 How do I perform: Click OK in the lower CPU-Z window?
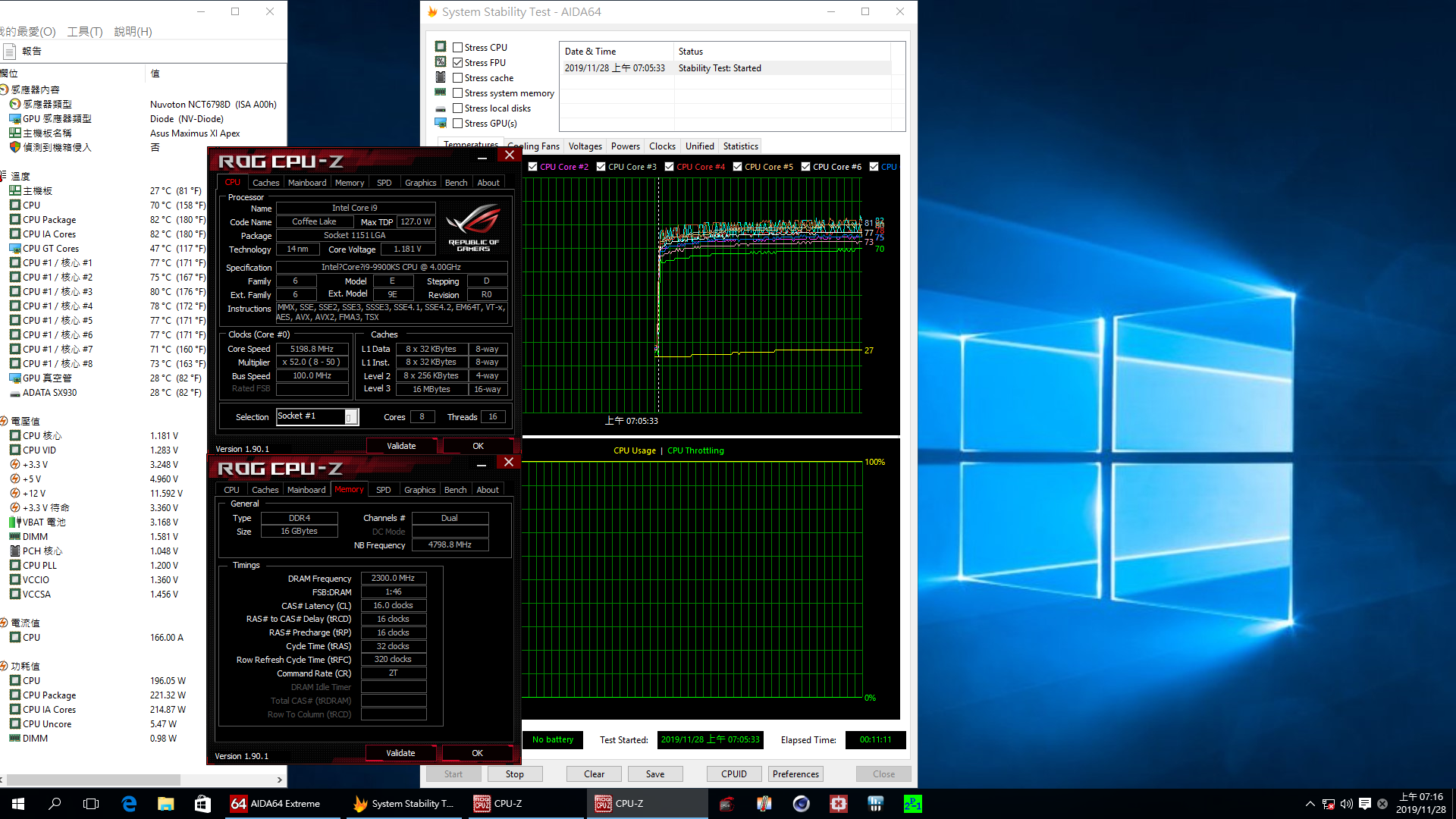point(477,753)
